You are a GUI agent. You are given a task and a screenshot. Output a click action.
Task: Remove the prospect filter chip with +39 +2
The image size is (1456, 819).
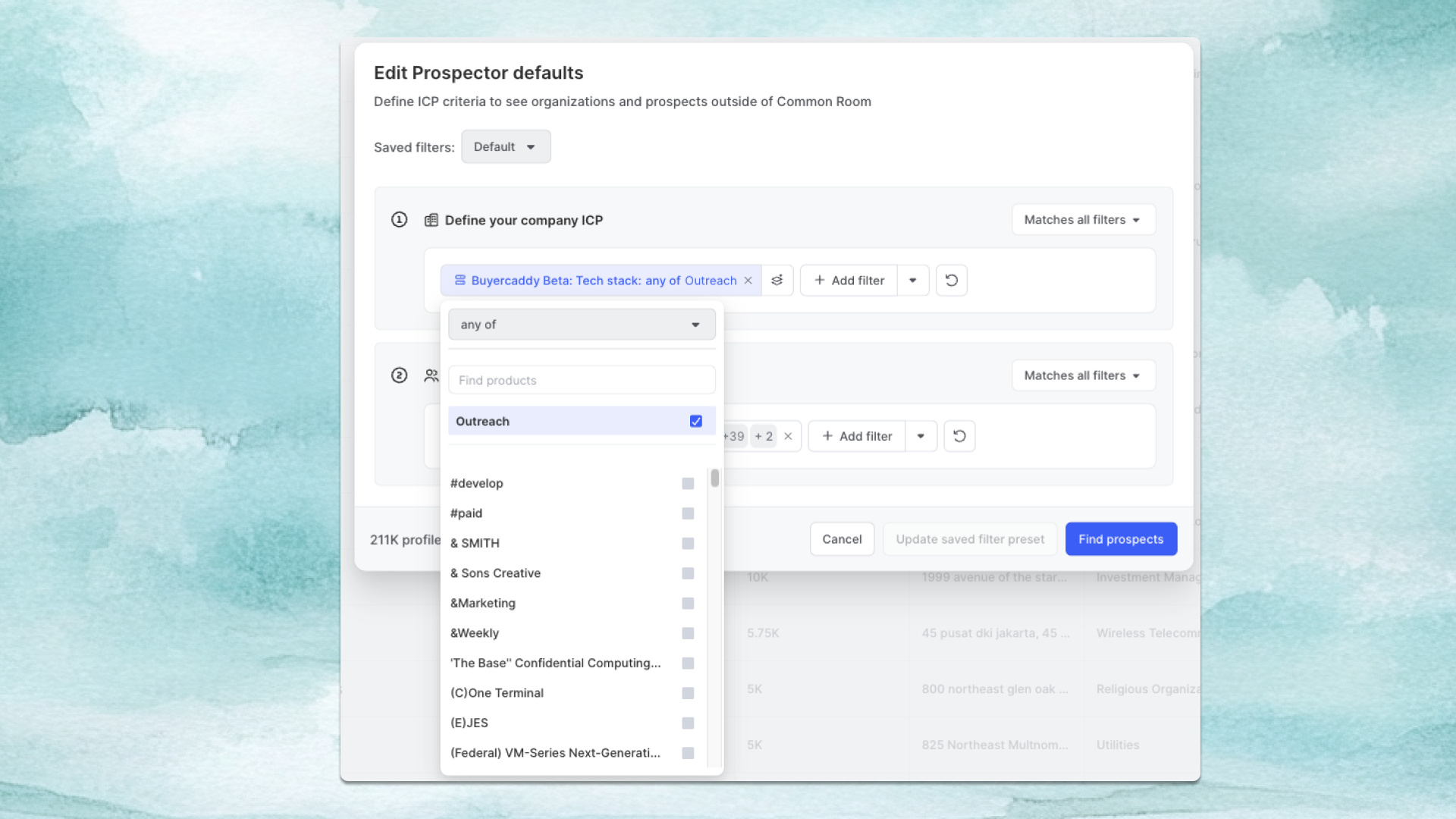click(788, 436)
